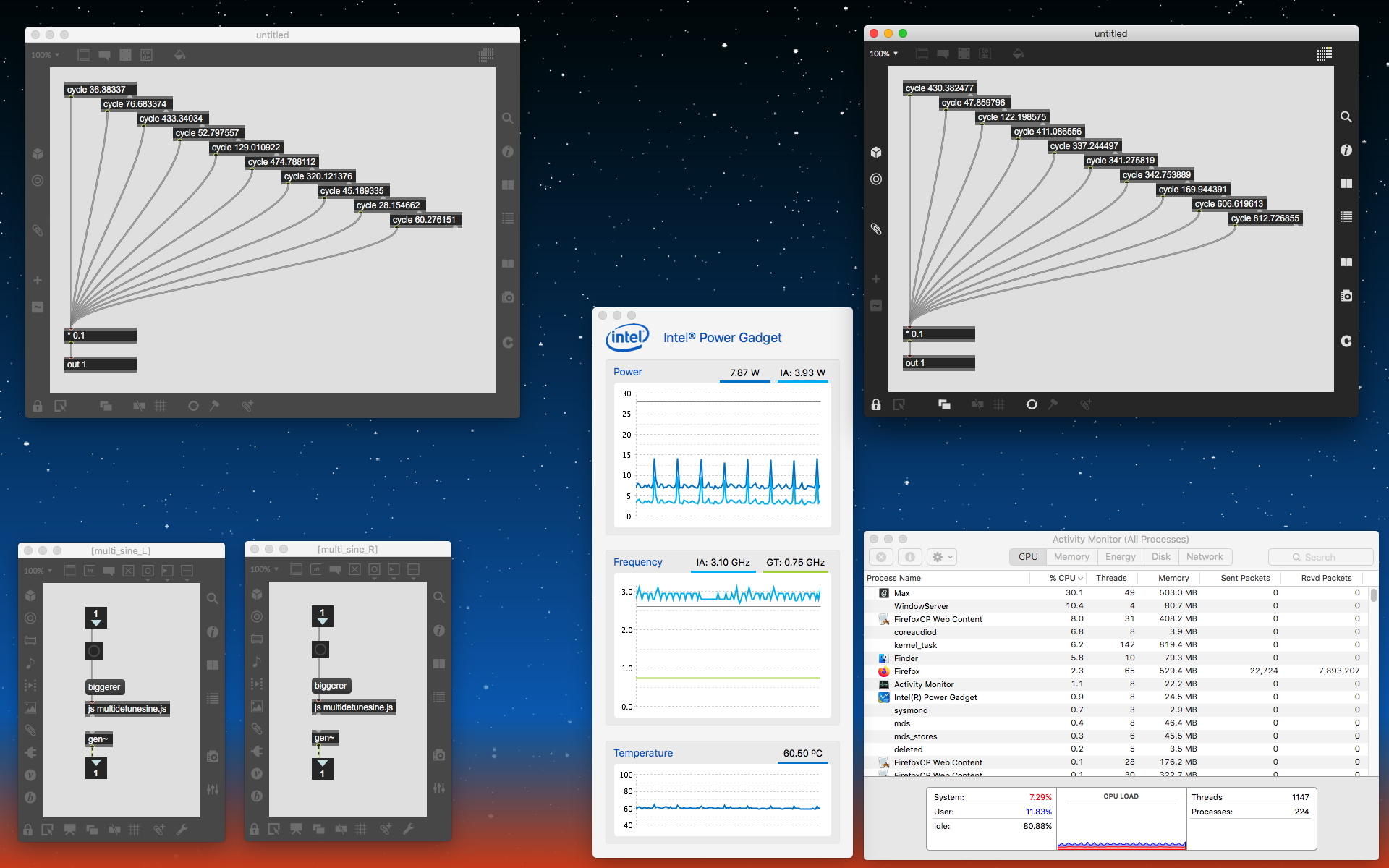Open mixer sliders icon in multi_sine_R sidebar

(439, 788)
